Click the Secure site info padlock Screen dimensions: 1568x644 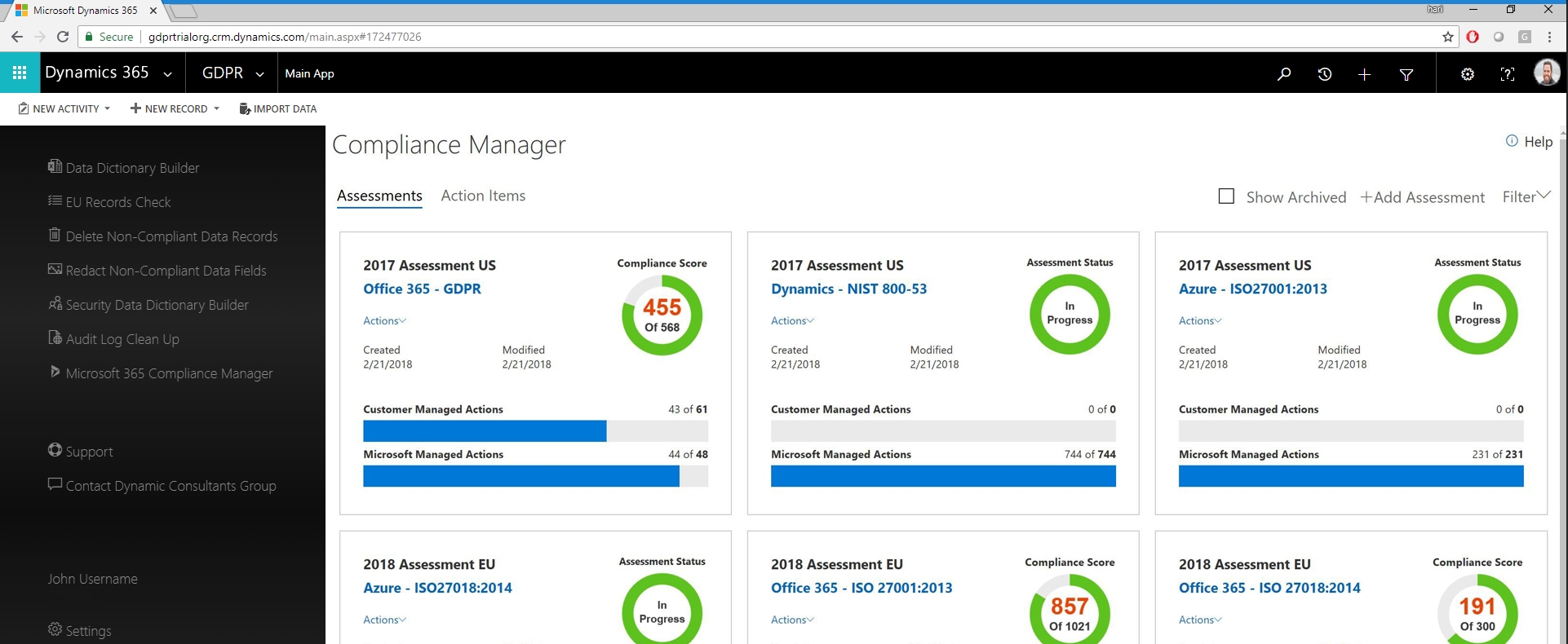[x=90, y=37]
